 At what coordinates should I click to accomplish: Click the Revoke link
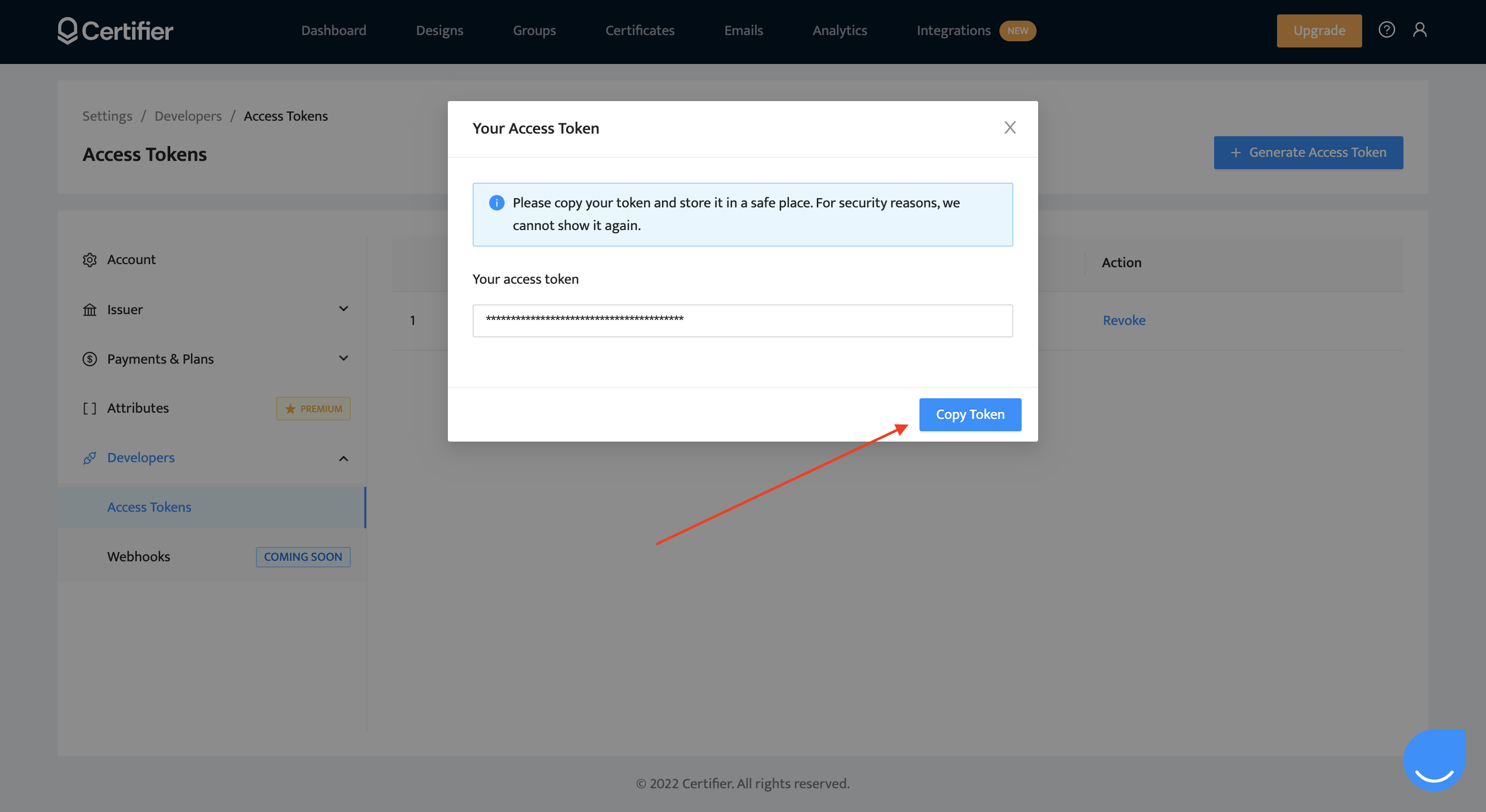pos(1124,321)
